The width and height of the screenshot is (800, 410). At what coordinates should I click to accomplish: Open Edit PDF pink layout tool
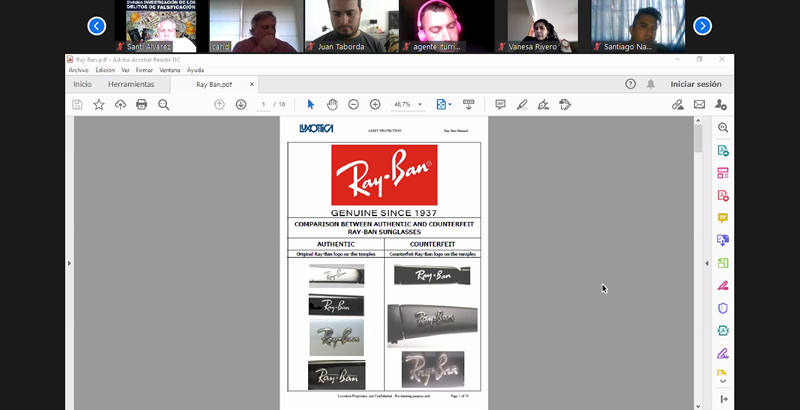(x=723, y=173)
